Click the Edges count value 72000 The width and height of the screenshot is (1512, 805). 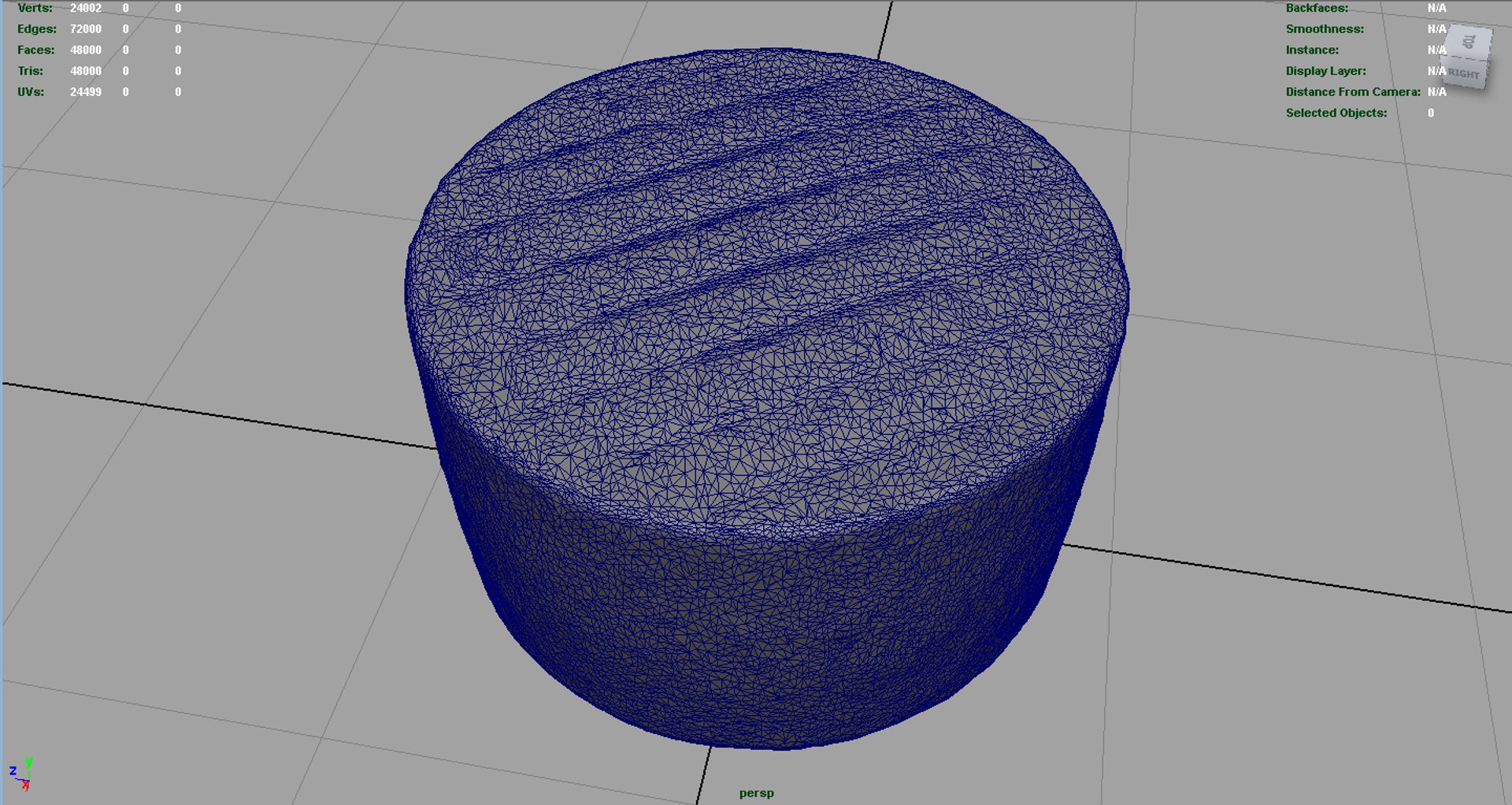86,29
